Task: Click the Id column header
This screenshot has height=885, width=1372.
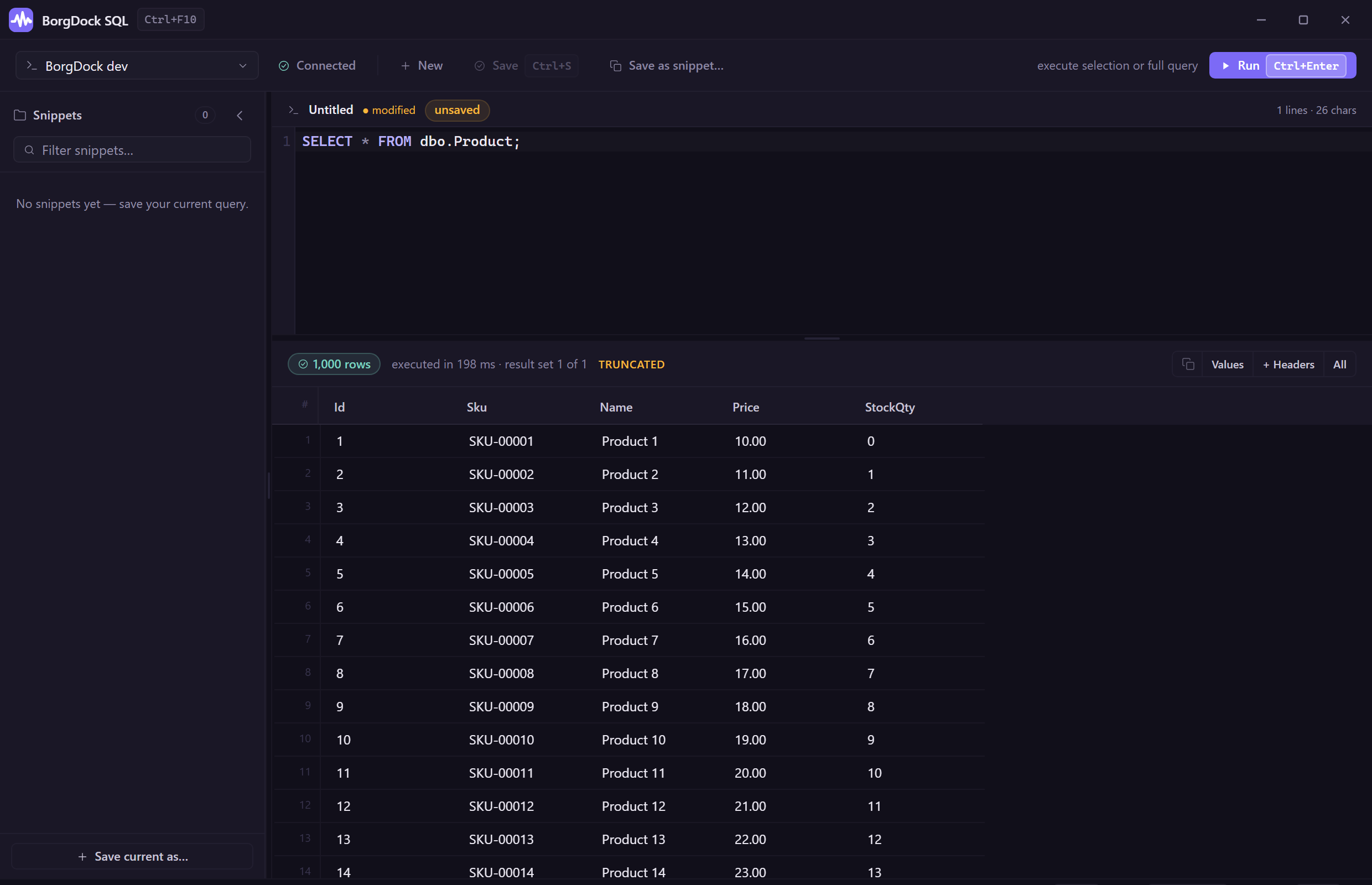Action: (x=340, y=407)
